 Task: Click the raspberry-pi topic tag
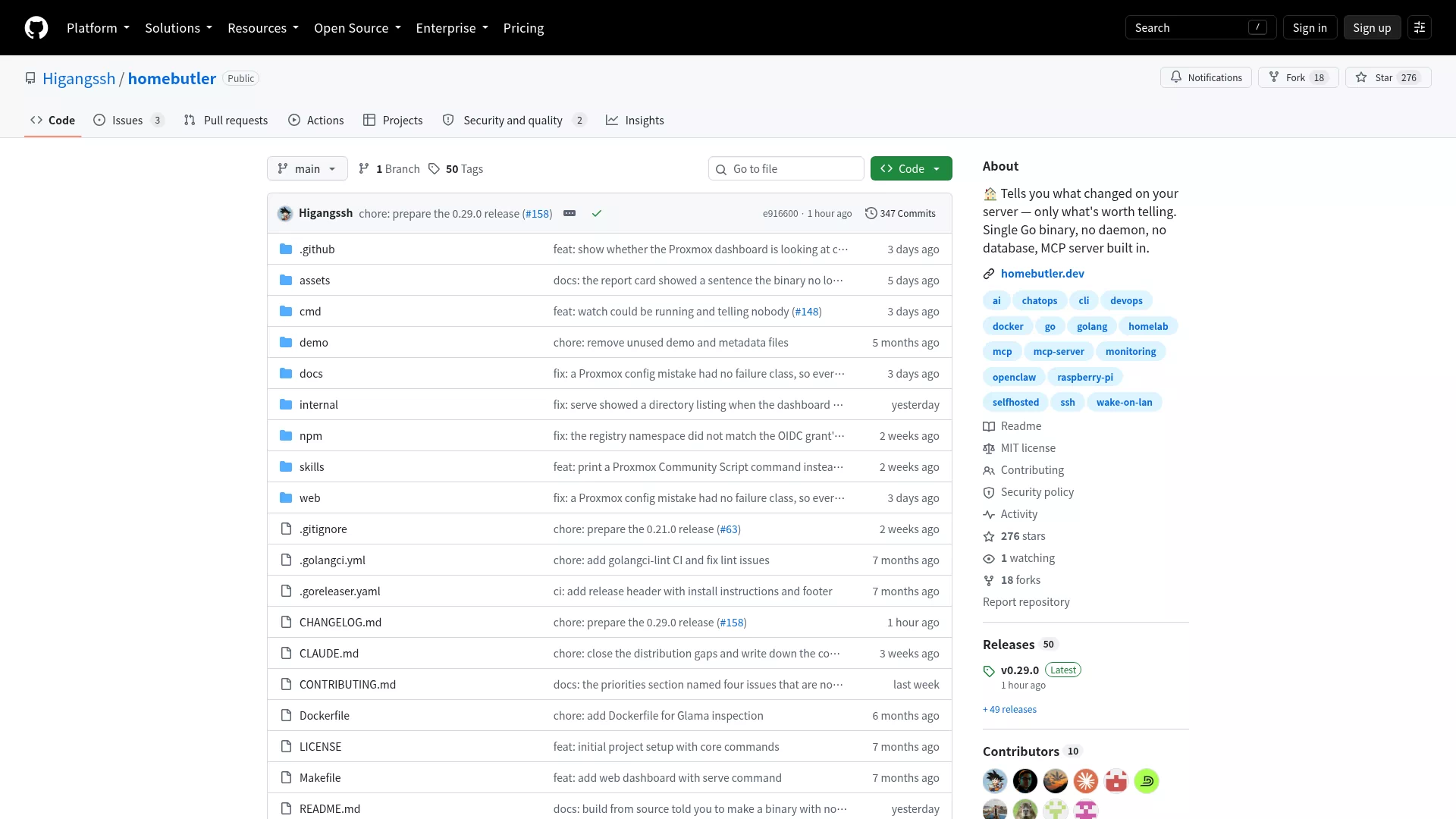pyautogui.click(x=1085, y=378)
